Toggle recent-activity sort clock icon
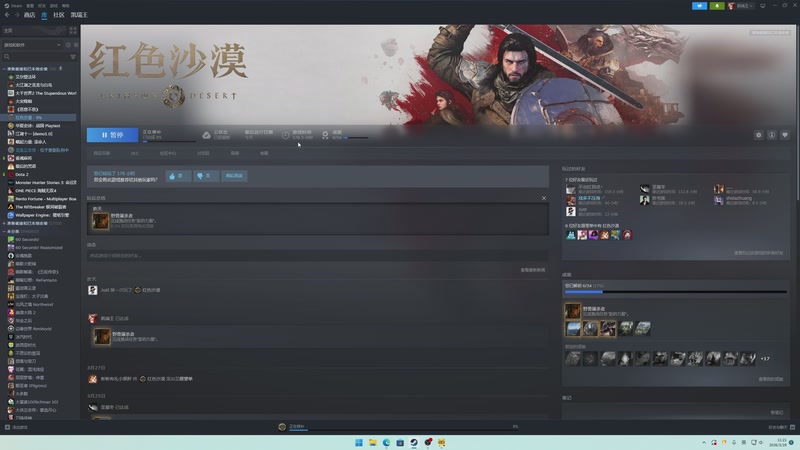 coord(68,45)
